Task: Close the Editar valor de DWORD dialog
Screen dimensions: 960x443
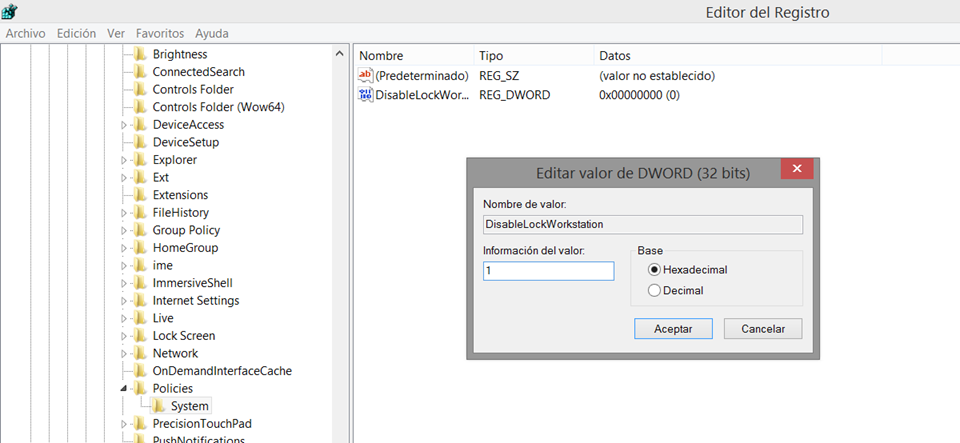Action: [x=797, y=169]
